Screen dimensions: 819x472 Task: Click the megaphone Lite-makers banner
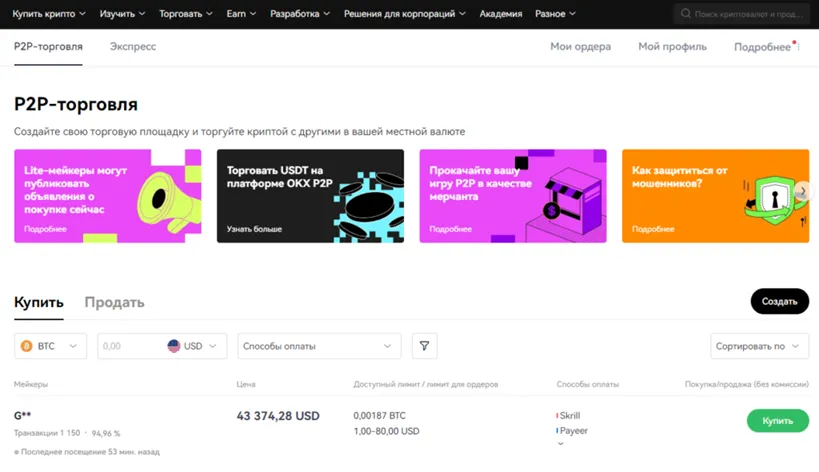point(107,196)
